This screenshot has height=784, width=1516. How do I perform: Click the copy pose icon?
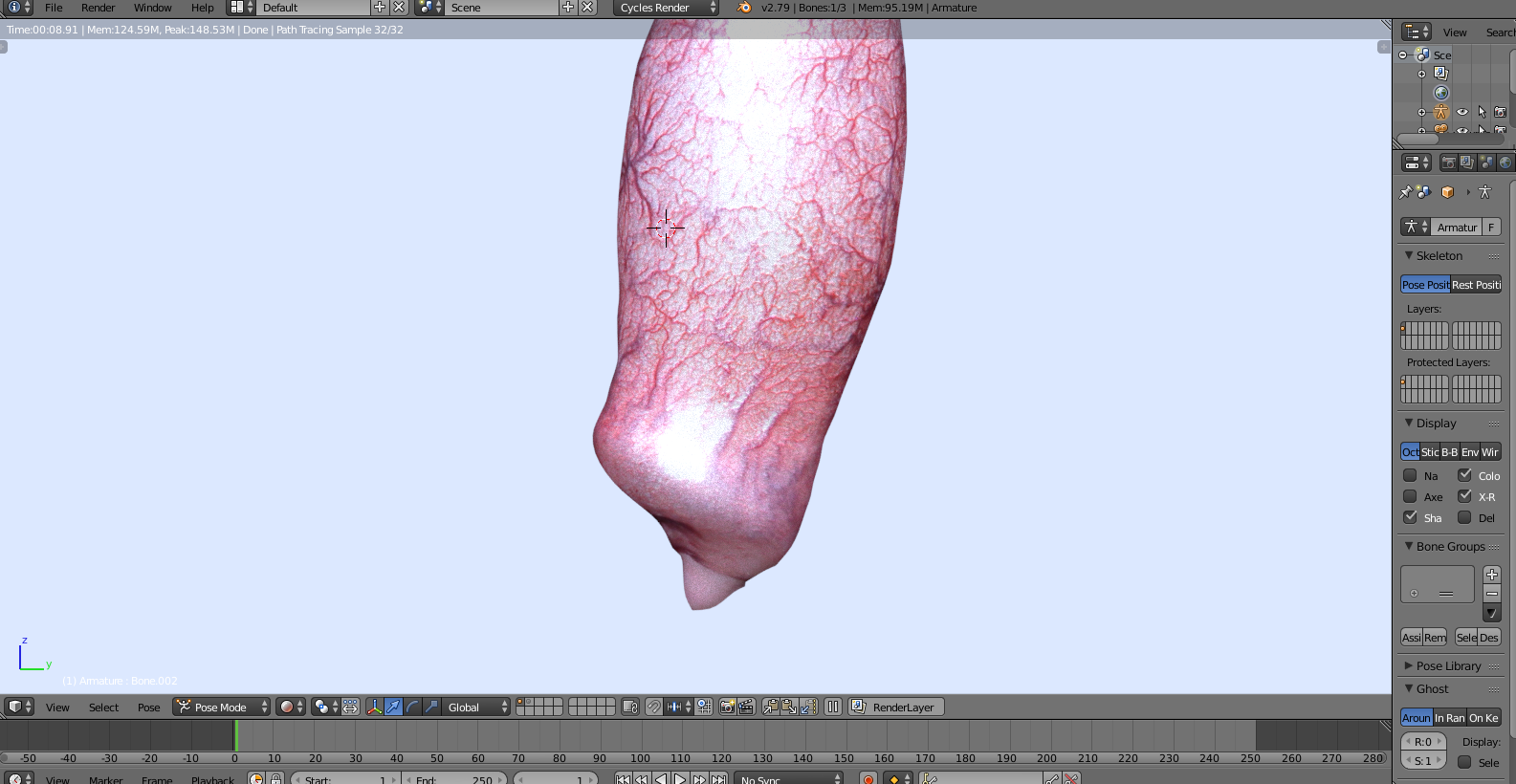pos(770,707)
